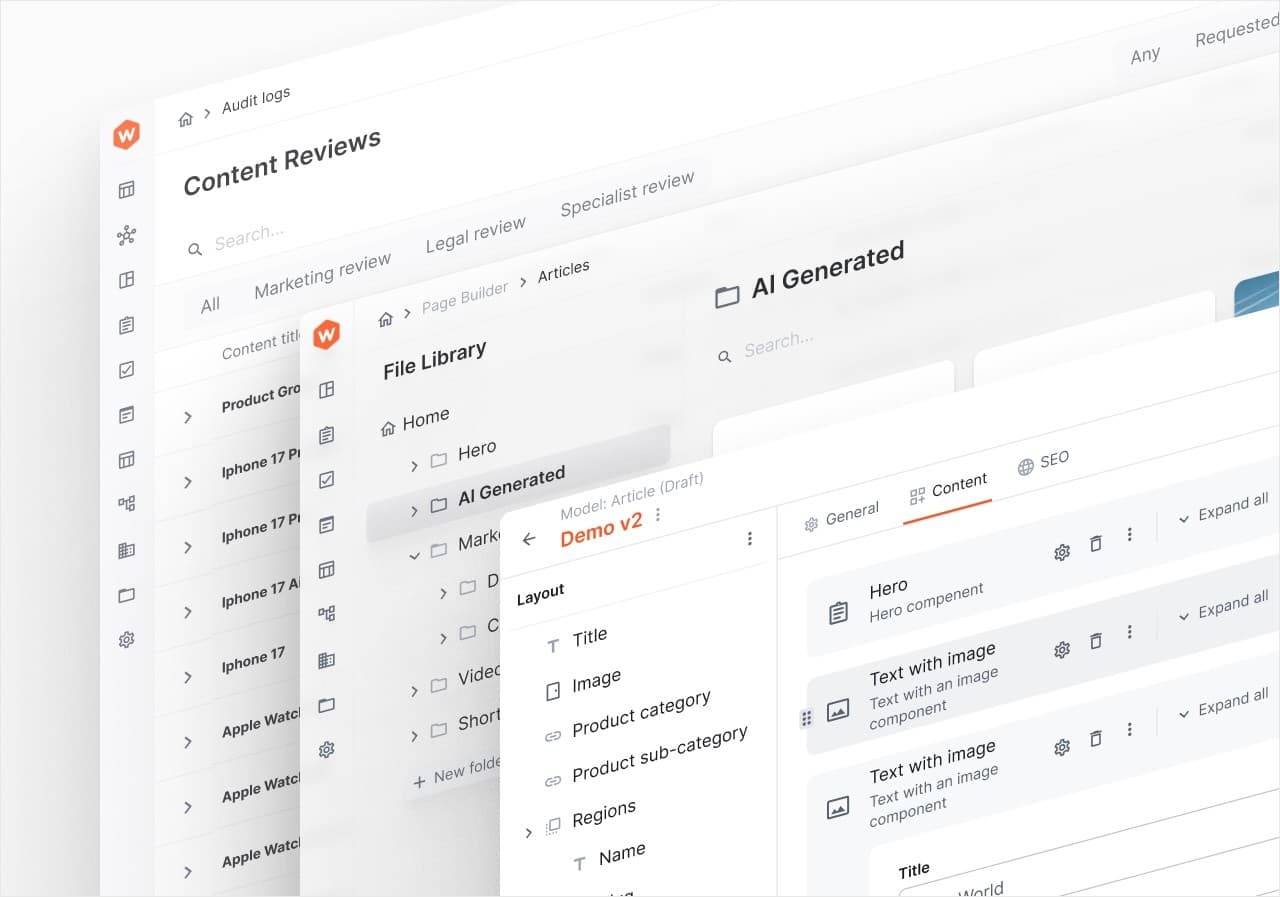Screen dimensions: 1280x897
Task: Delete the Hero component with the trash icon
Action: tap(1096, 543)
